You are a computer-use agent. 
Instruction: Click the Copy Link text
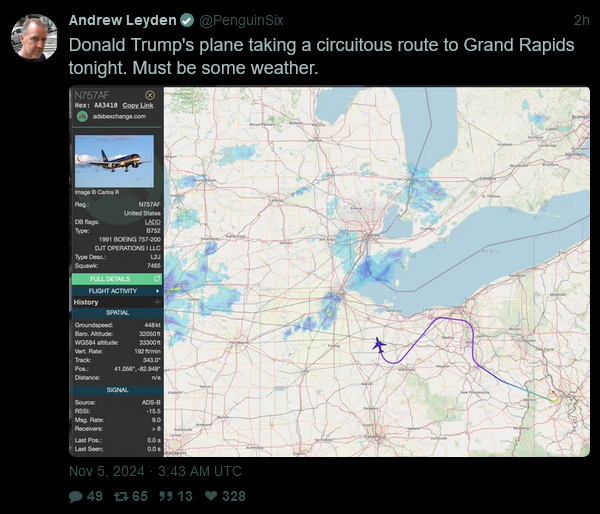click(138, 105)
